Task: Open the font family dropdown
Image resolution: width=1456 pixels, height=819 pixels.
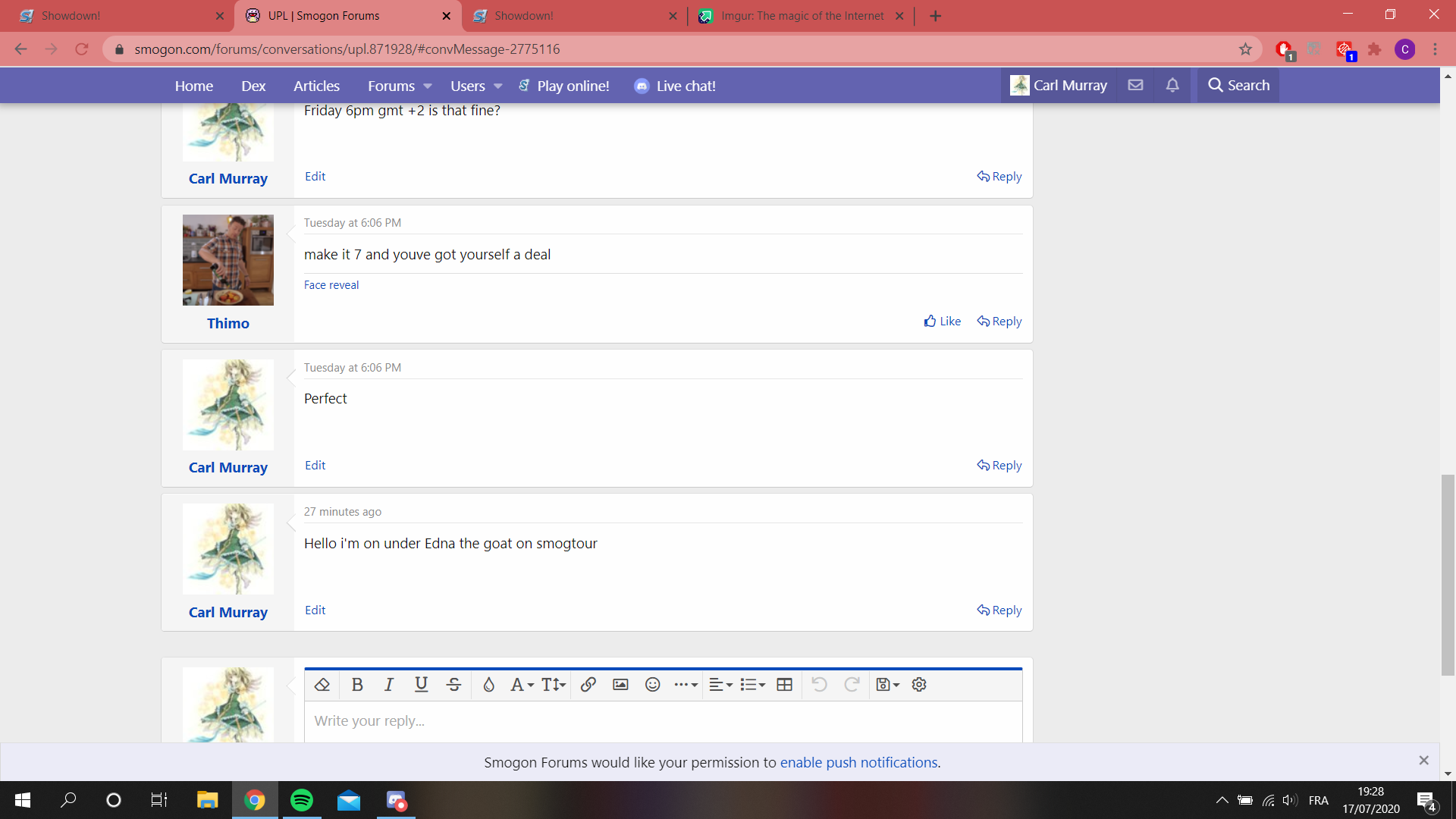Action: pos(522,685)
